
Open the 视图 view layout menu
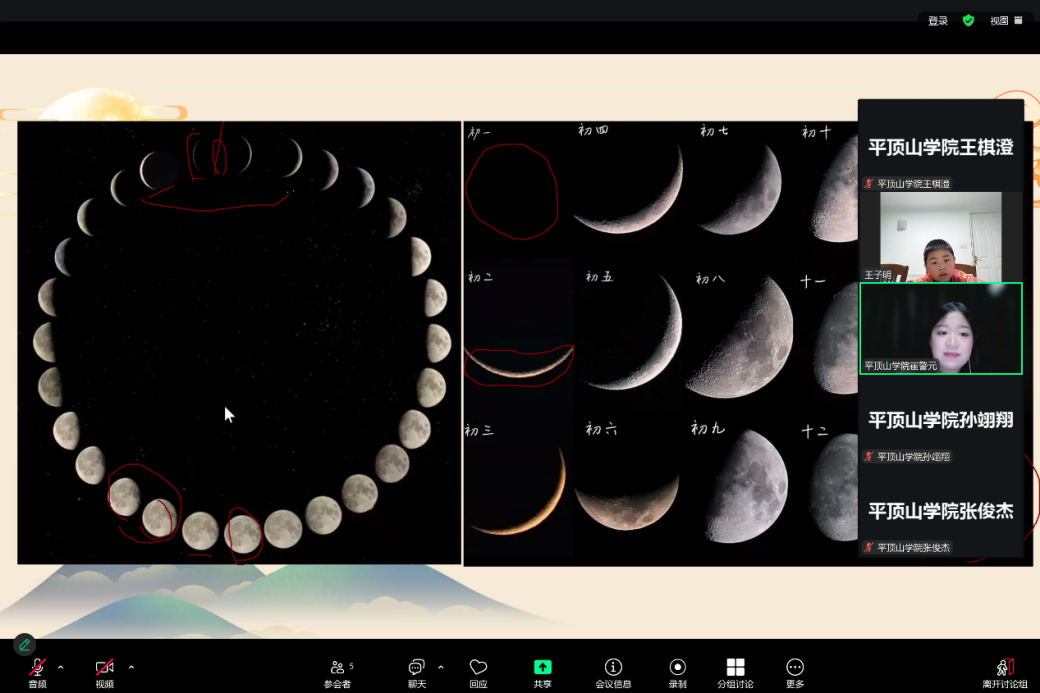click(1005, 21)
